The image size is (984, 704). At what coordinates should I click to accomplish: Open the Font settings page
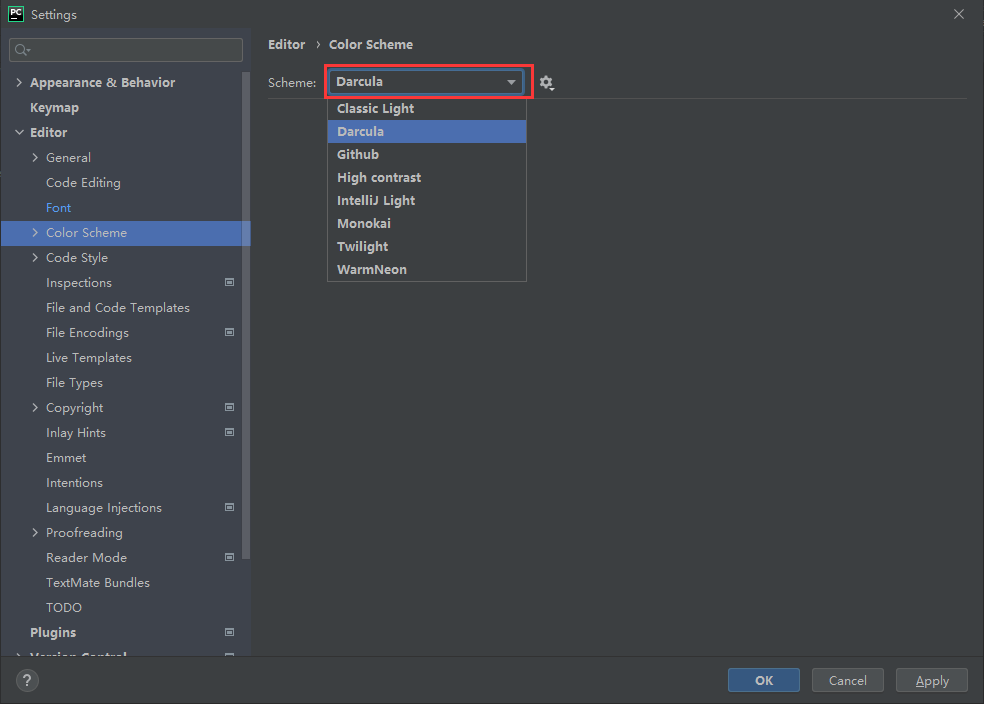pos(59,208)
